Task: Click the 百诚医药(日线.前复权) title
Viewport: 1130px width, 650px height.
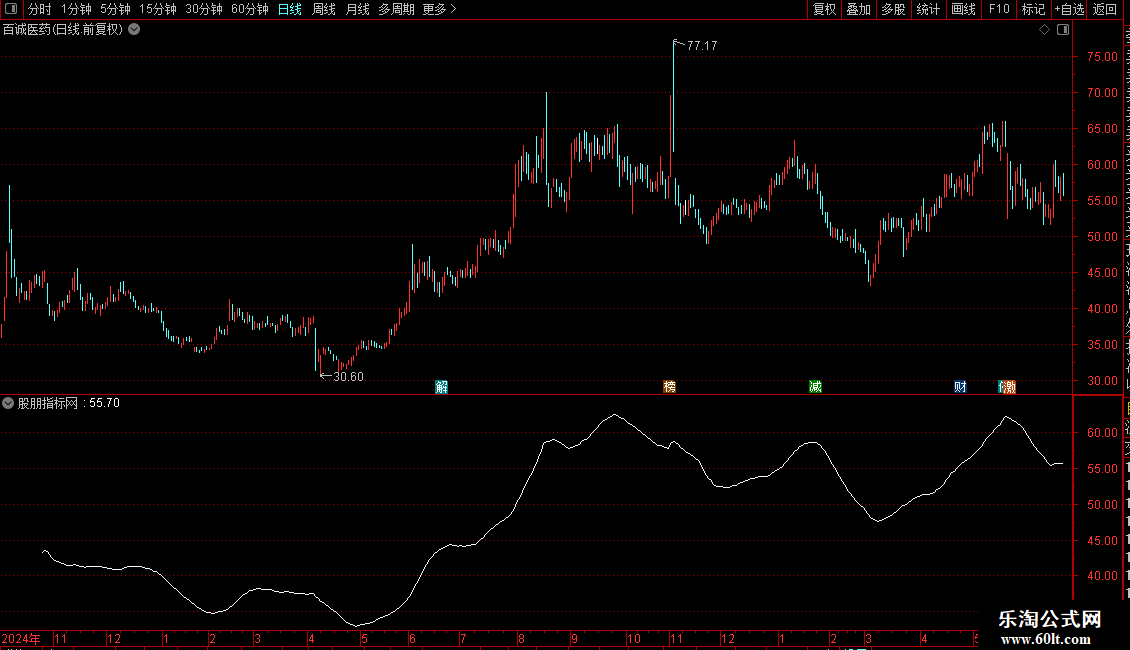Action: click(63, 30)
